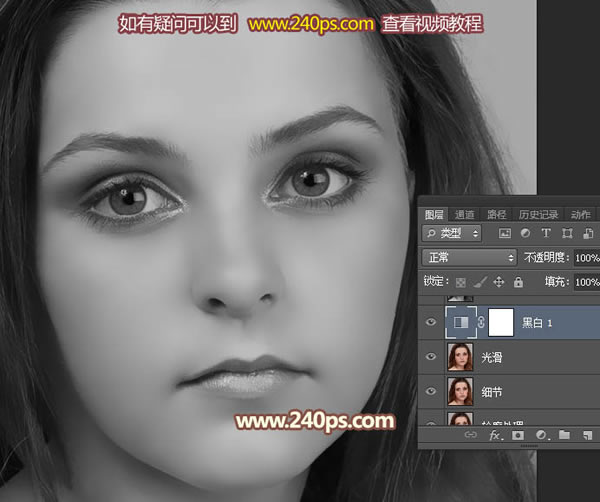Filter layers by pixel image type
The height and width of the screenshot is (502, 600).
tap(505, 233)
